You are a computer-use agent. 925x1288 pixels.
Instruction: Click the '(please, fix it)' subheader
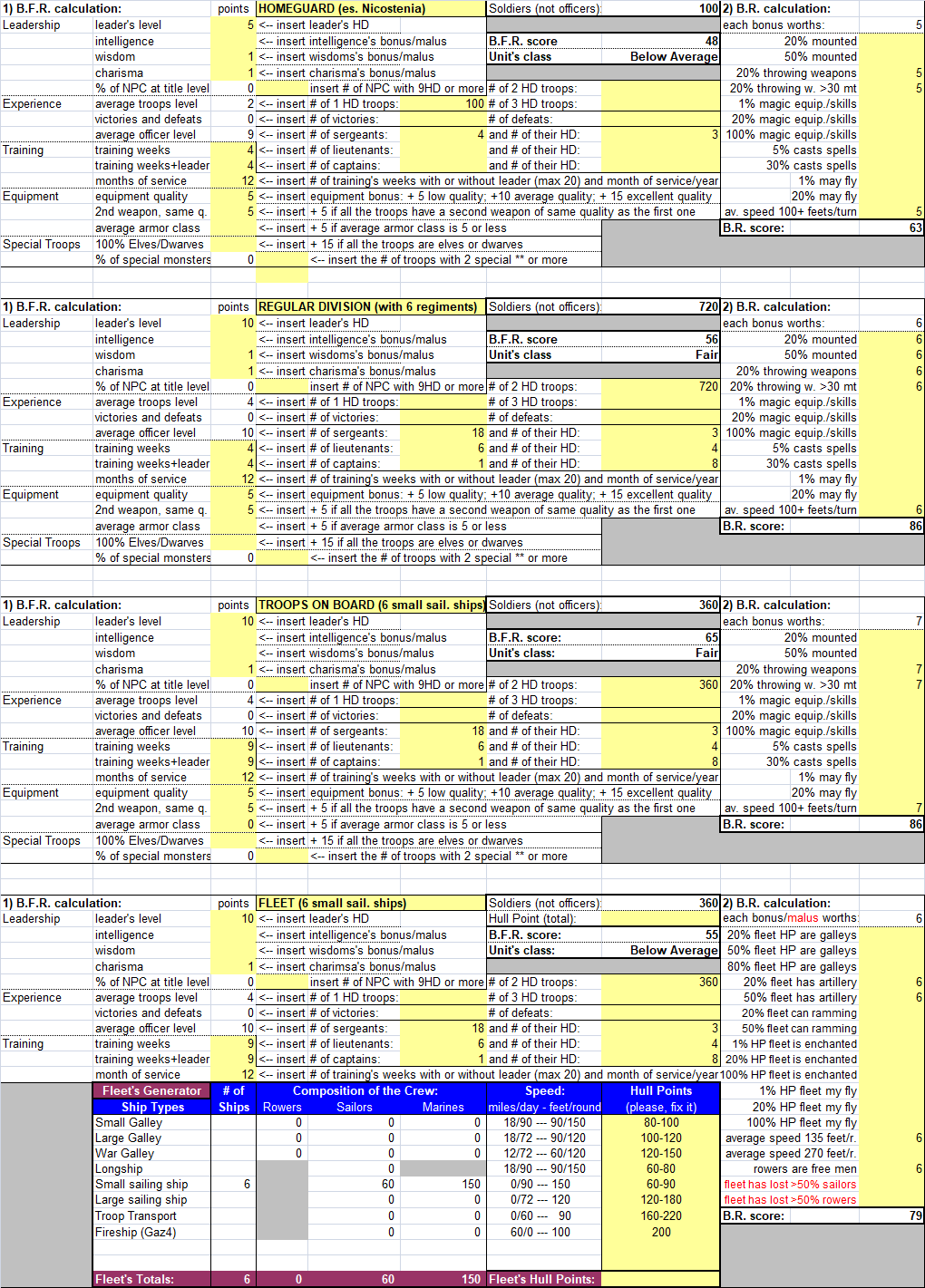tap(661, 1108)
